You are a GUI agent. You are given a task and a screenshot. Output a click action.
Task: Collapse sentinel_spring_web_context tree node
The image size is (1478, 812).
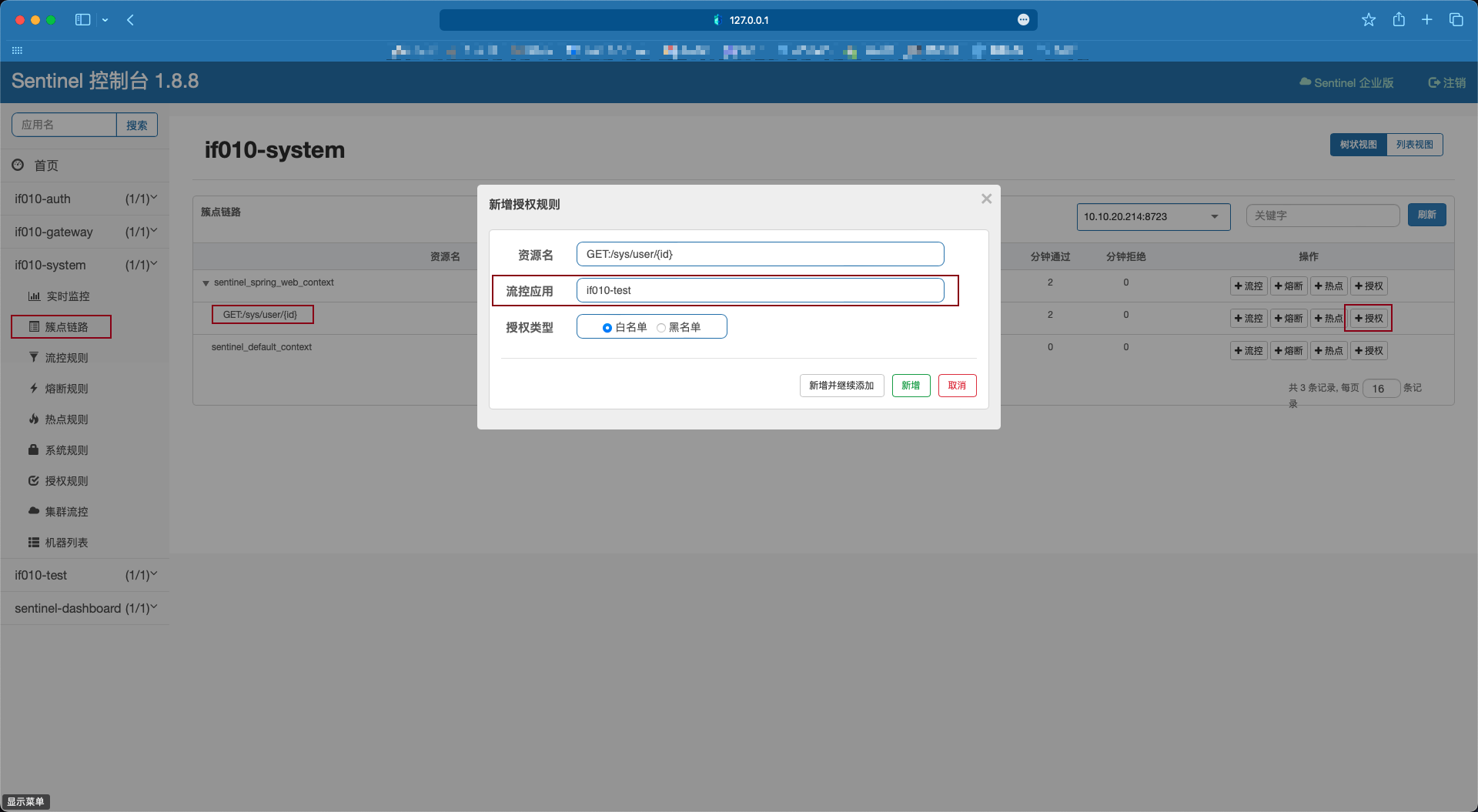click(x=206, y=283)
